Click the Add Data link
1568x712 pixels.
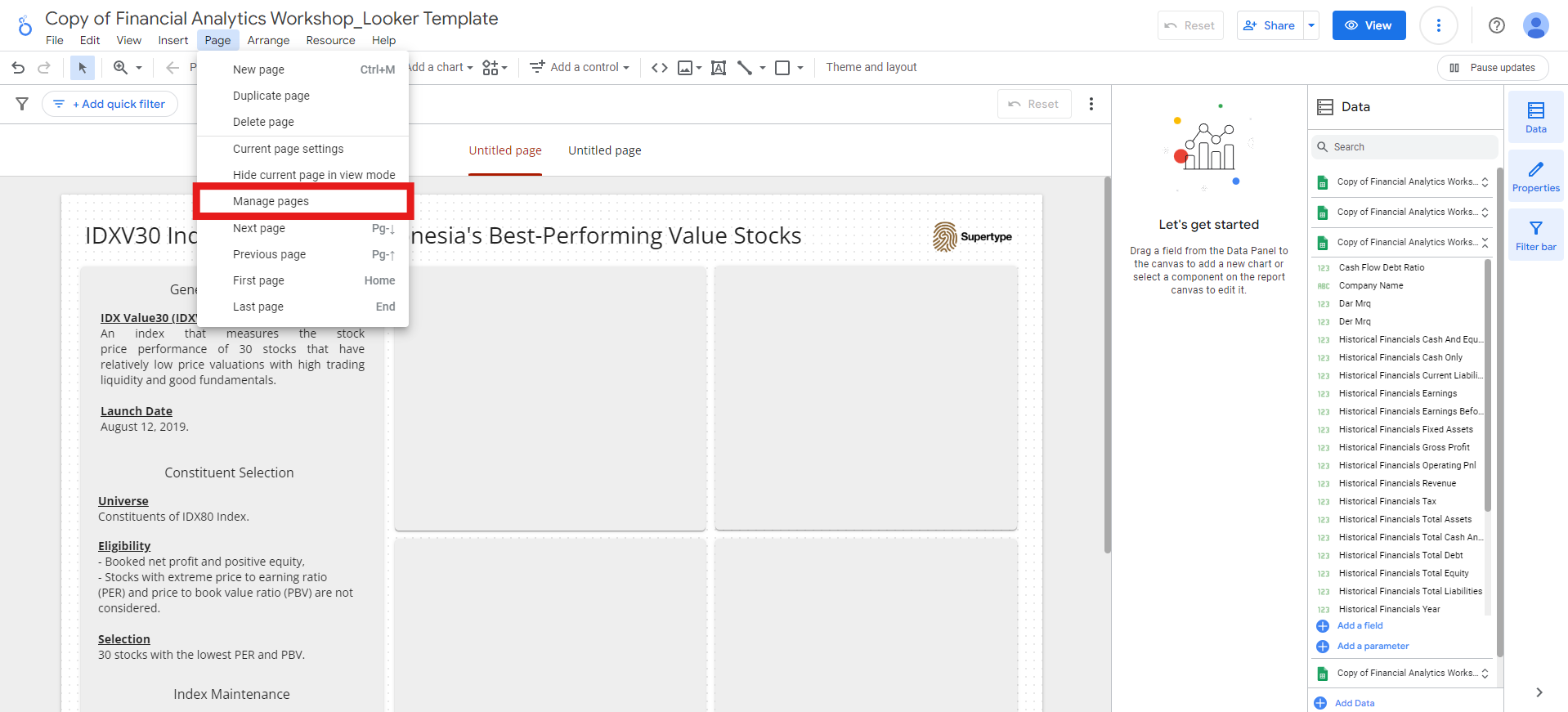coord(1354,703)
